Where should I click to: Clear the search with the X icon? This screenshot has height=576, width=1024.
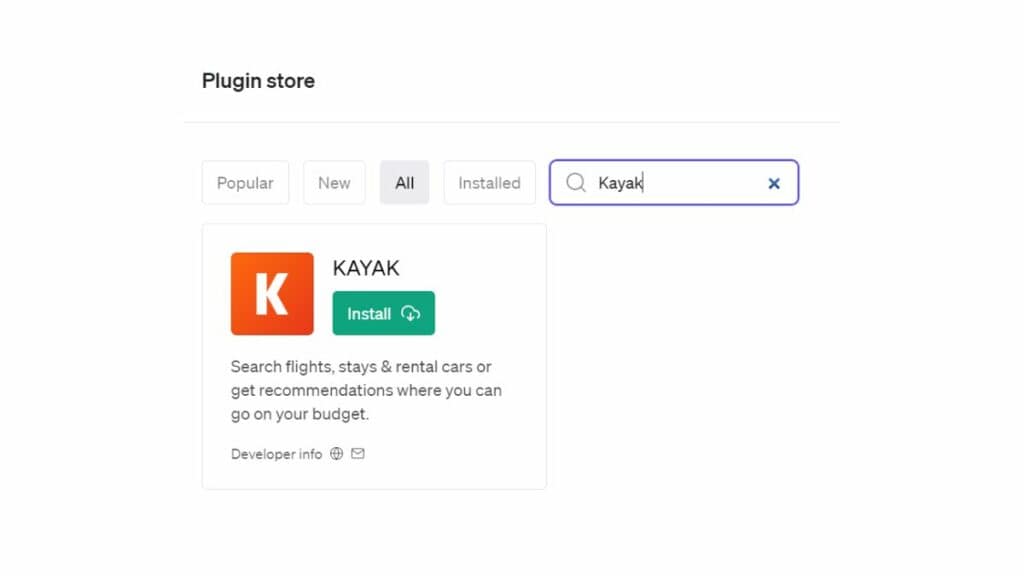click(x=774, y=184)
